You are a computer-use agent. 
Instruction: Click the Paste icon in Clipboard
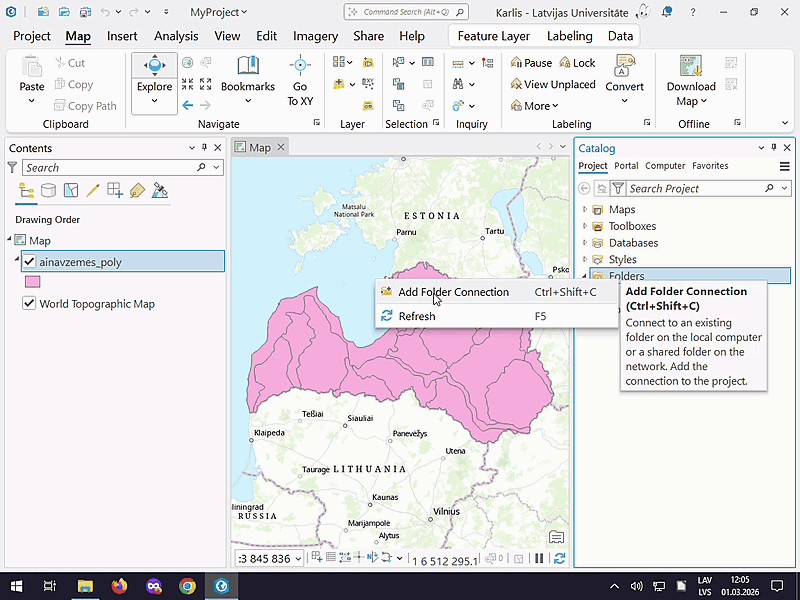click(x=32, y=68)
